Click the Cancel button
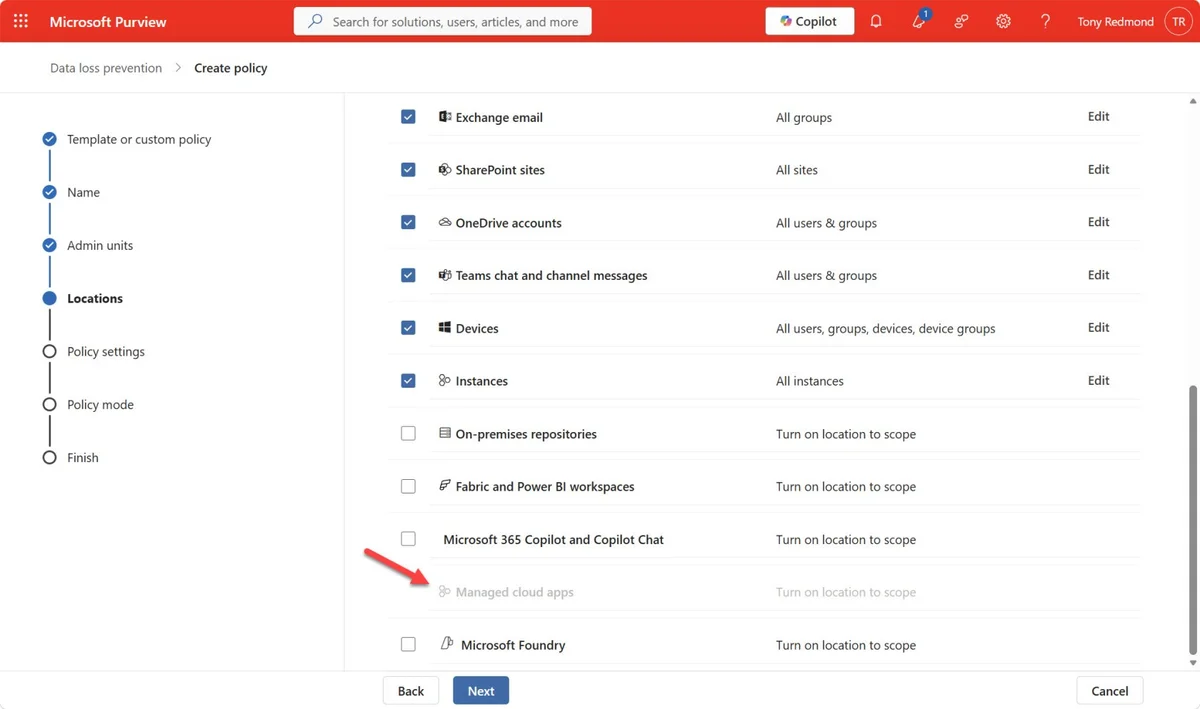This screenshot has width=1200, height=709. point(1110,691)
